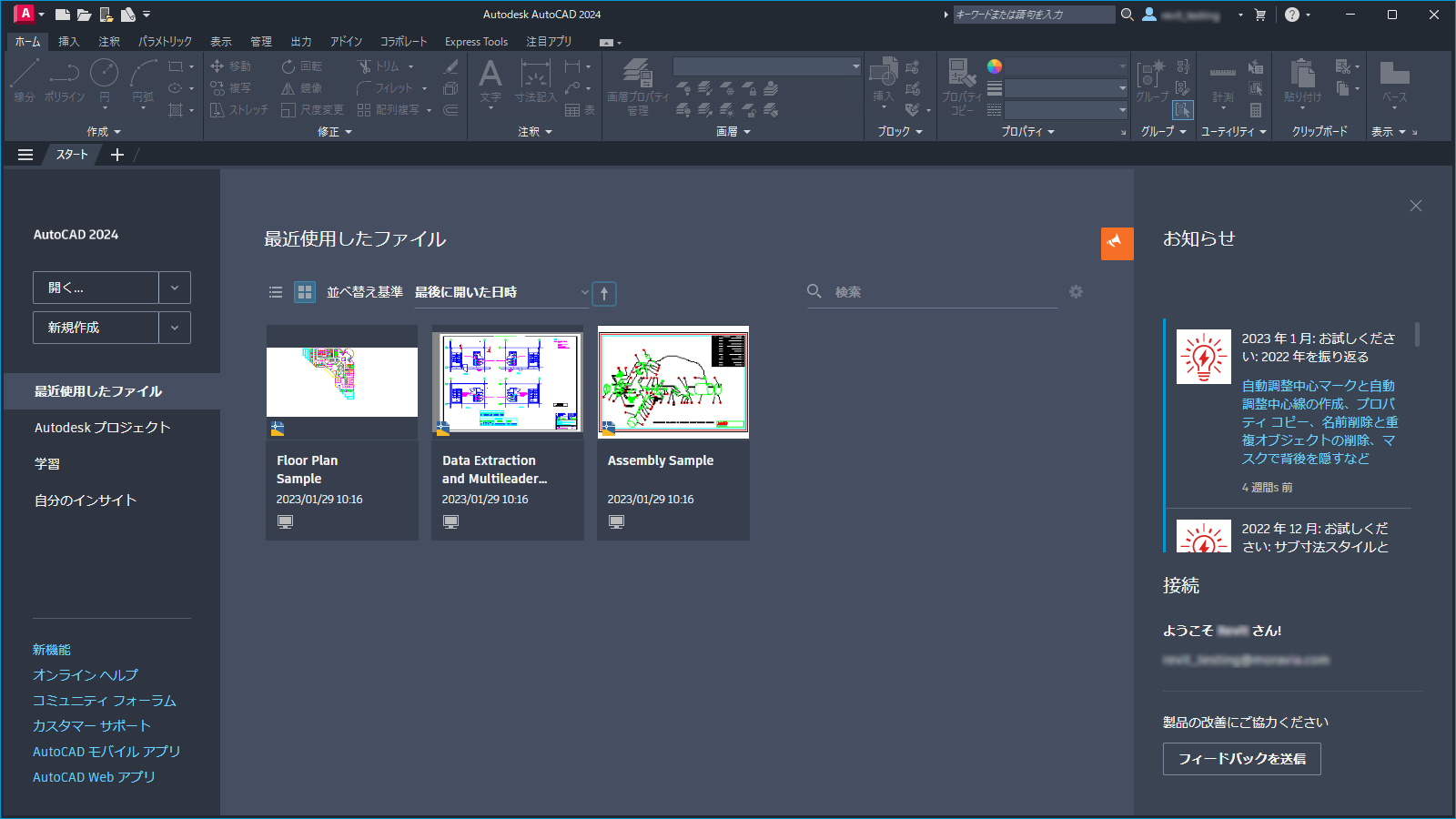
Task: Open the コミュニティ フォーラム link
Action: (105, 700)
